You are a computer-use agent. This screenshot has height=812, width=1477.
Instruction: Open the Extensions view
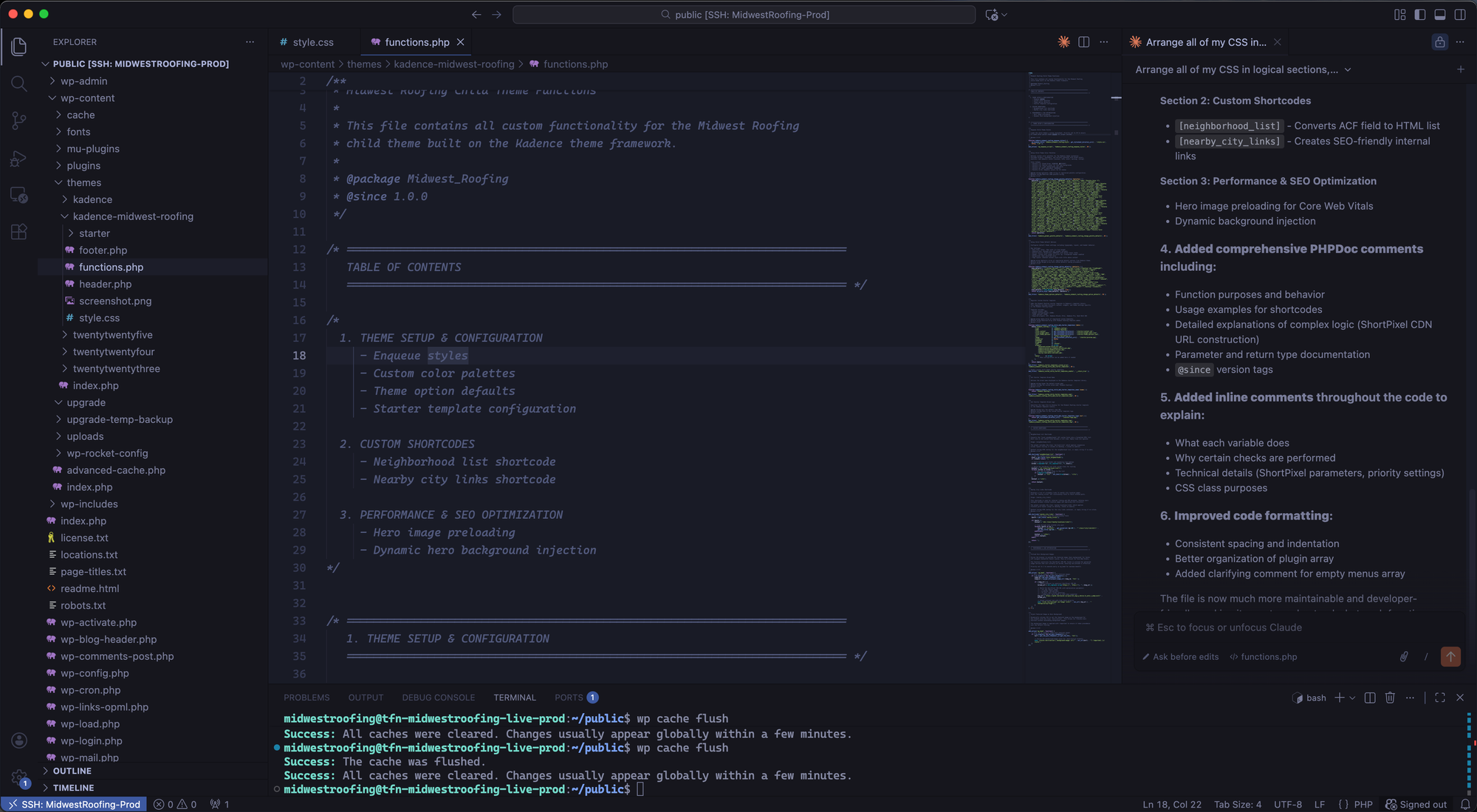coord(19,232)
